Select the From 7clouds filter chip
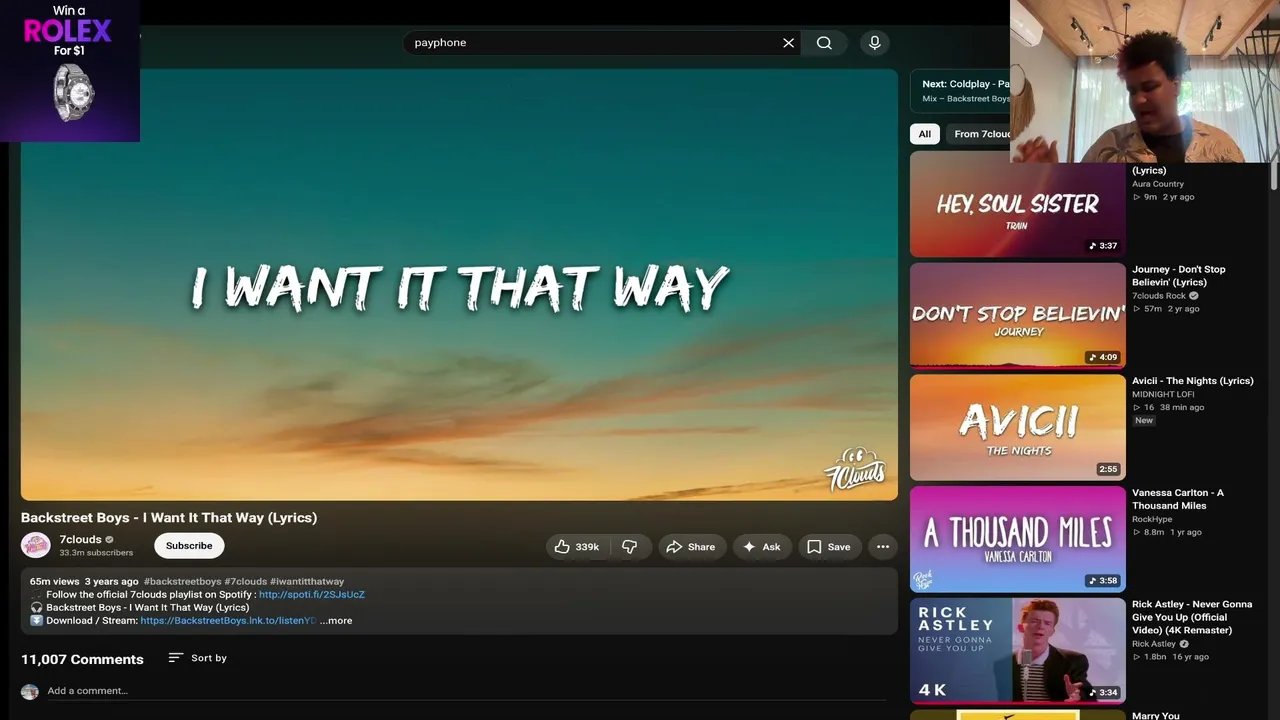Screen dimensions: 1280x720 [980, 134]
